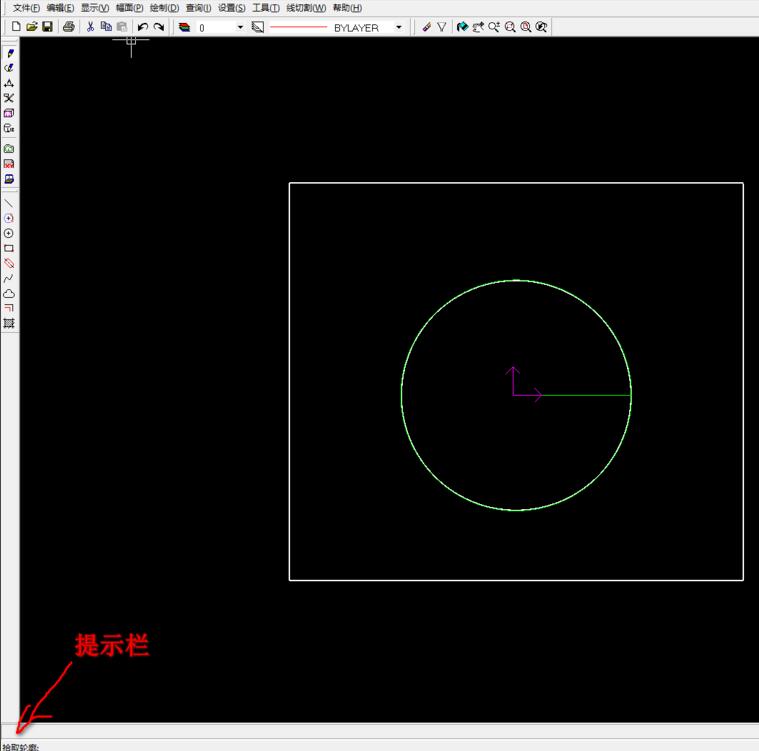Open the 文件(F) menu
The image size is (759, 751).
pyautogui.click(x=26, y=8)
